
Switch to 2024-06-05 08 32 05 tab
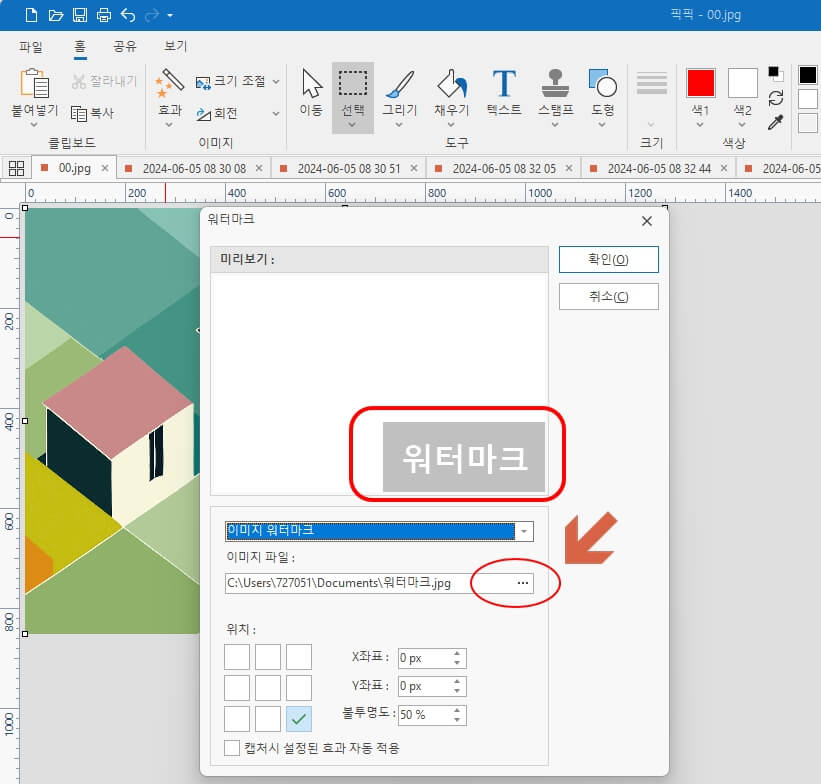pos(504,169)
